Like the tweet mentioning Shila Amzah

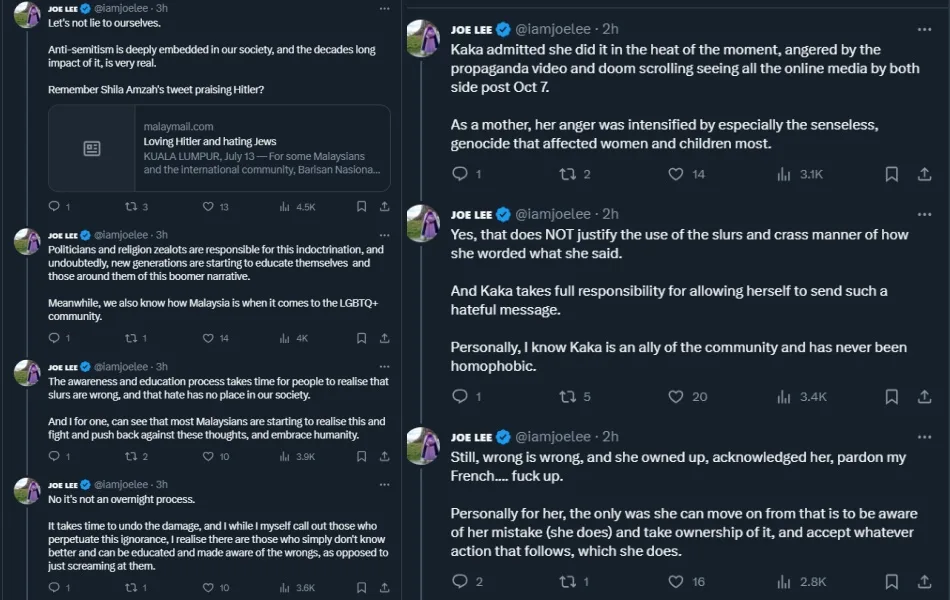click(x=208, y=207)
